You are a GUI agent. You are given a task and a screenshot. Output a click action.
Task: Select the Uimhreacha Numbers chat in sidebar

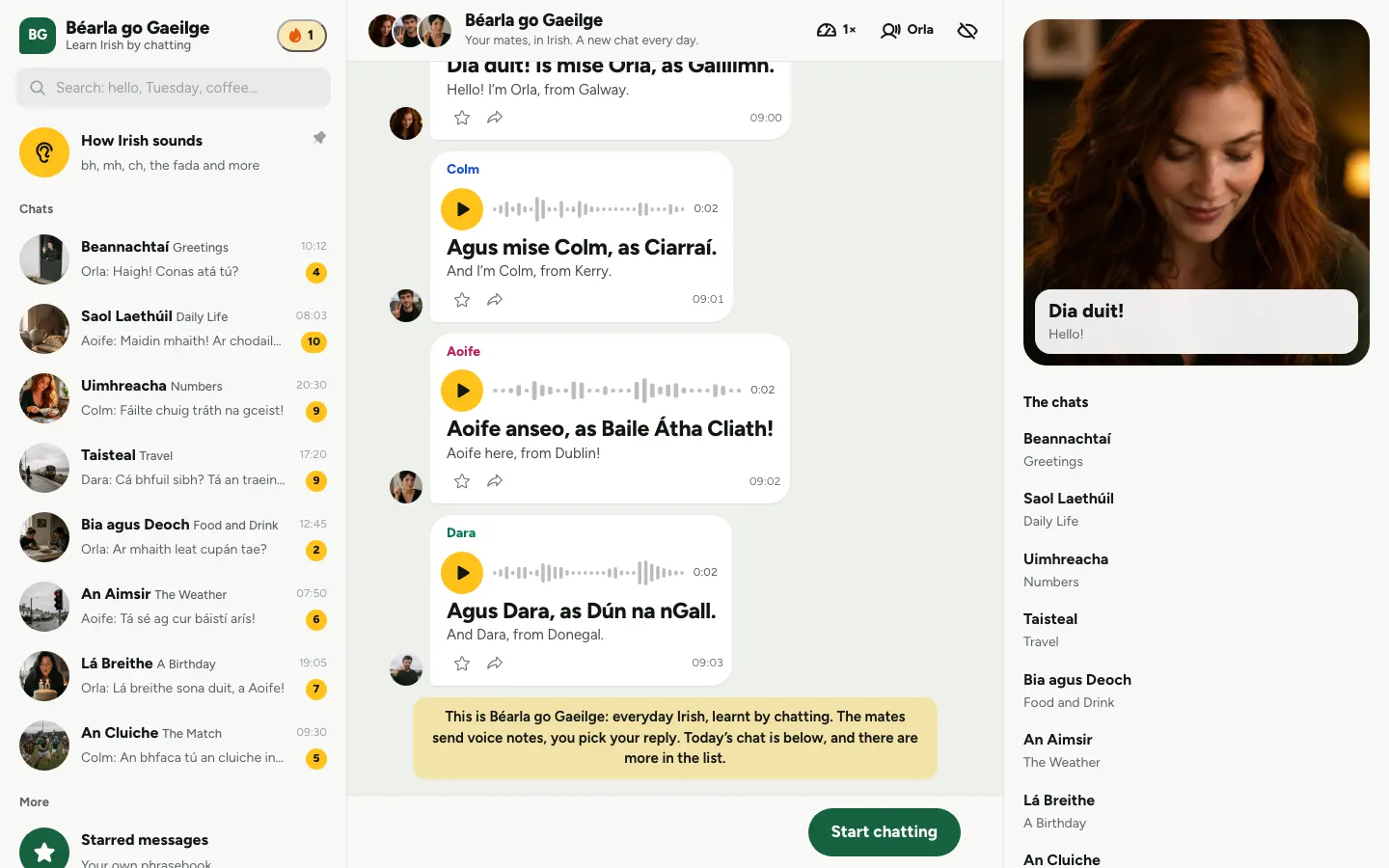(174, 397)
